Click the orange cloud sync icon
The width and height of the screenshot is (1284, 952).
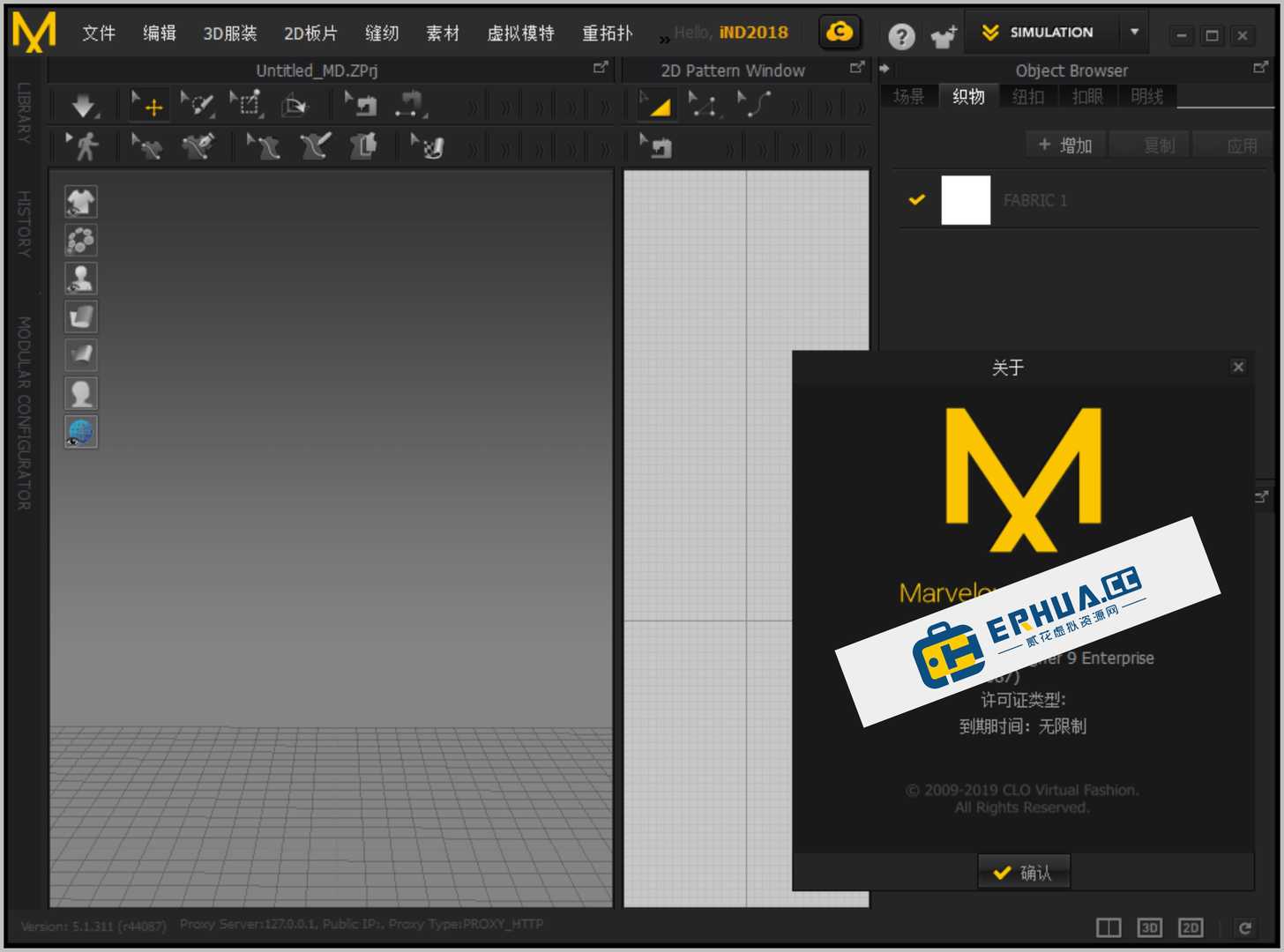coord(840,33)
